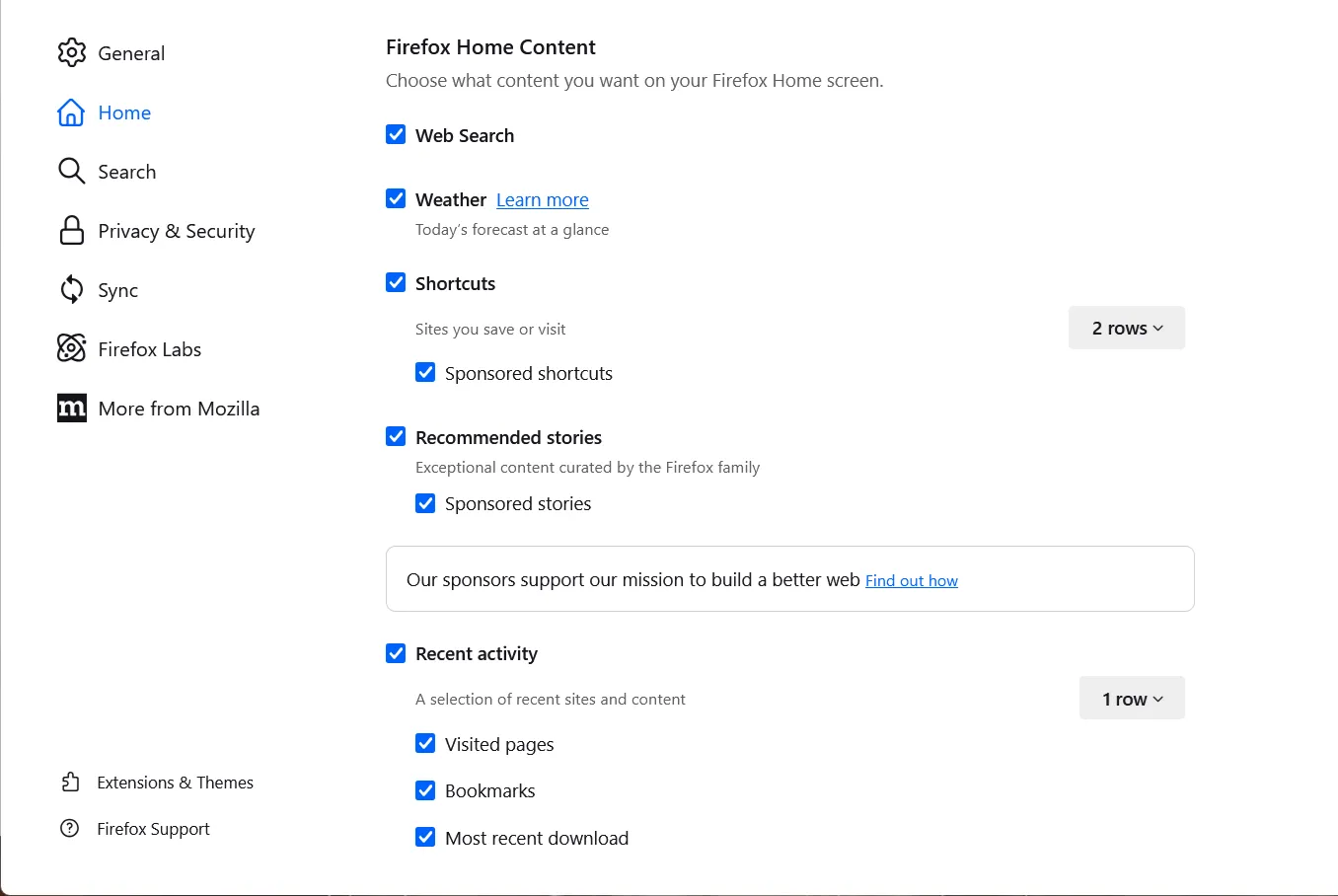Click the Search magnifying glass icon
Image resolution: width=1338 pixels, height=896 pixels.
click(x=71, y=172)
